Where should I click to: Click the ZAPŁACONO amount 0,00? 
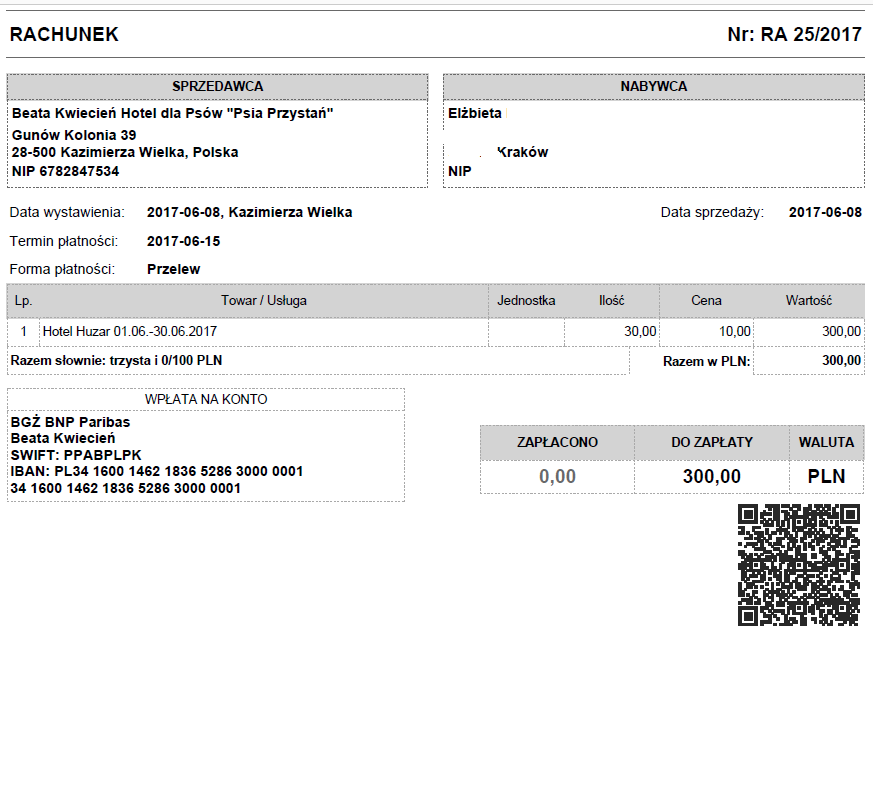point(557,477)
